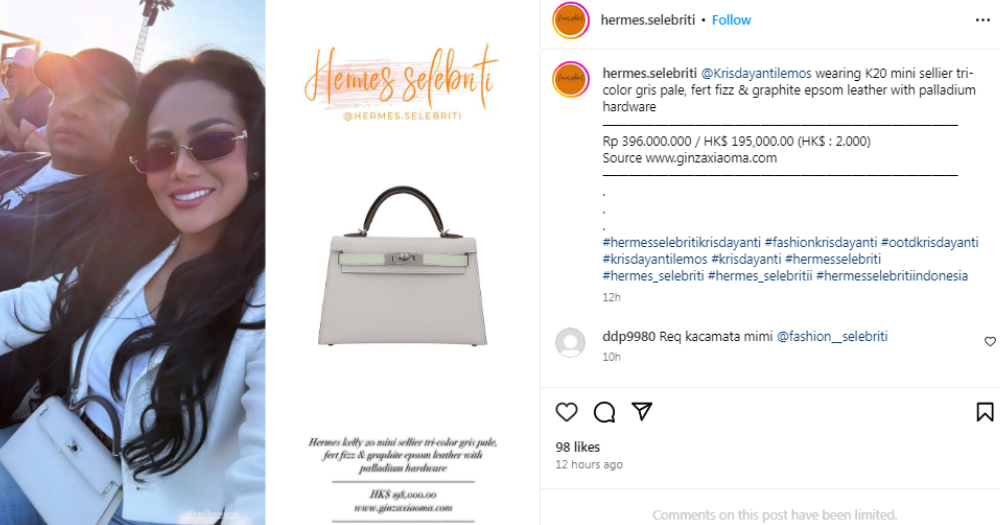Screen dimensions: 1000x525
Task: Save the post with the bookmark icon
Action: tap(985, 412)
